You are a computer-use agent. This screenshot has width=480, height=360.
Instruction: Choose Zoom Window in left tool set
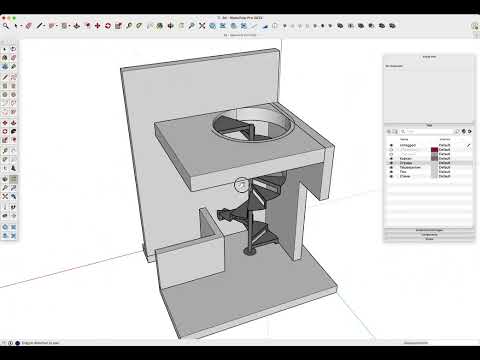pos(13,188)
